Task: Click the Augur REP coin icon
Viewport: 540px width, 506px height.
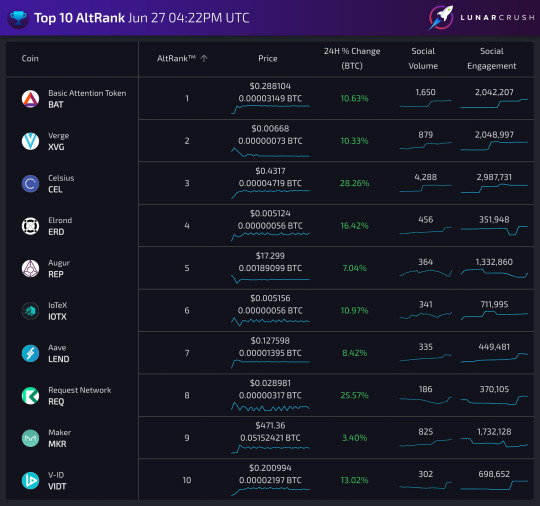Action: (30, 268)
